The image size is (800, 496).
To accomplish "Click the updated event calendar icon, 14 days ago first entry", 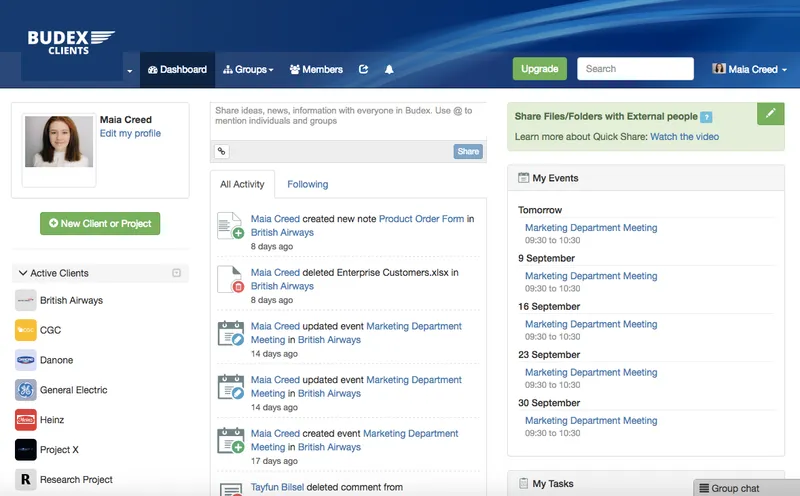I will pyautogui.click(x=231, y=333).
